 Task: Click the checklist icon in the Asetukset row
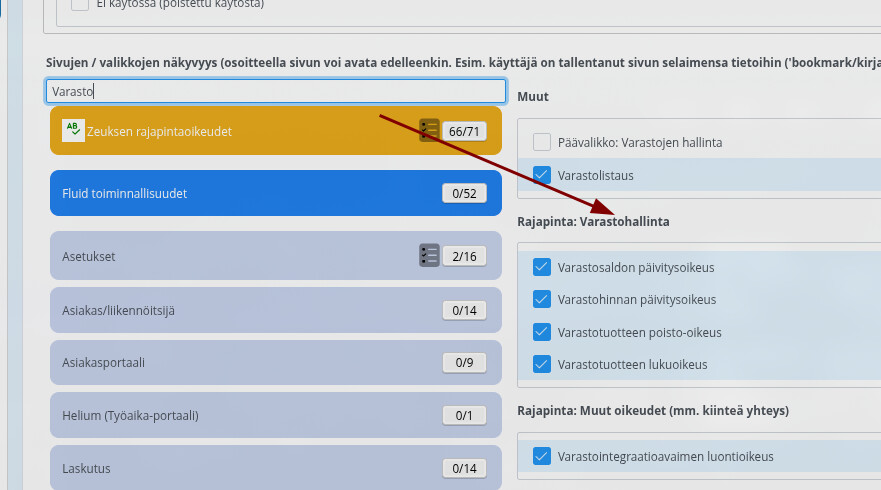(x=429, y=256)
